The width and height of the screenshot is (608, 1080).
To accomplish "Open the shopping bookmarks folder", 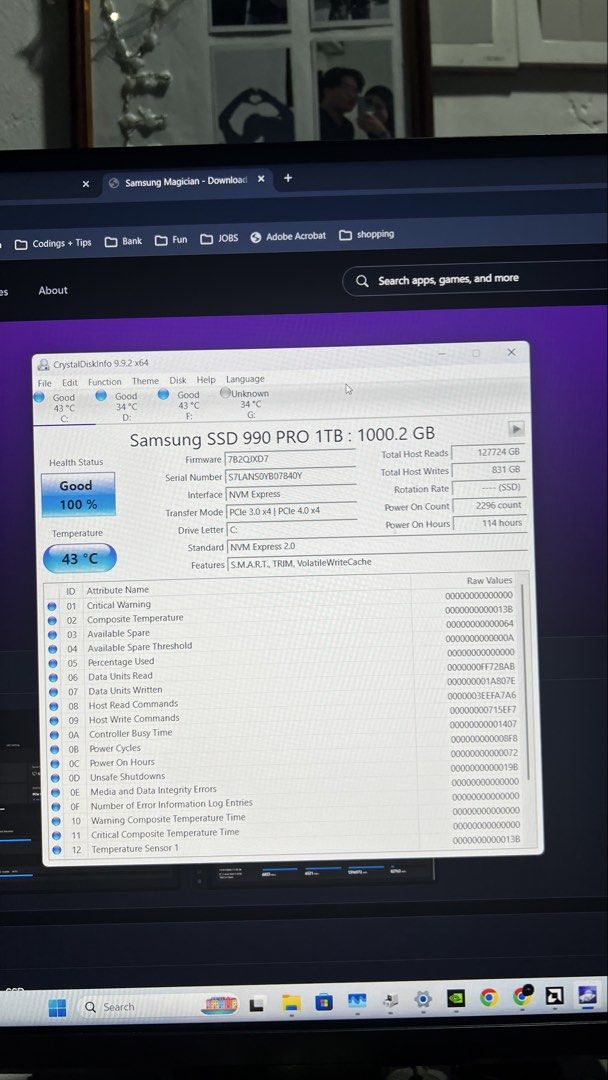I will click(366, 234).
